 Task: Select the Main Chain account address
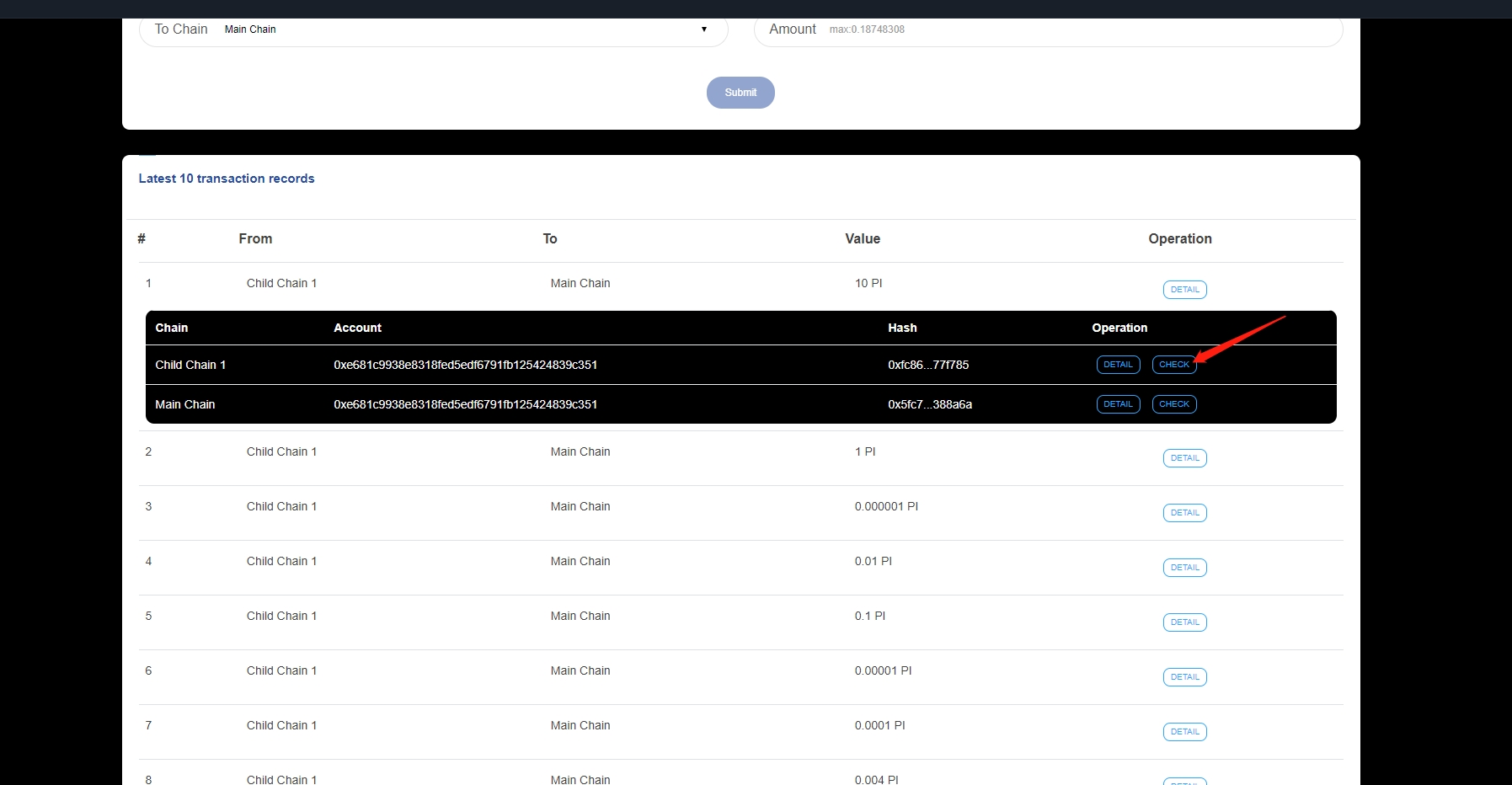click(x=465, y=404)
